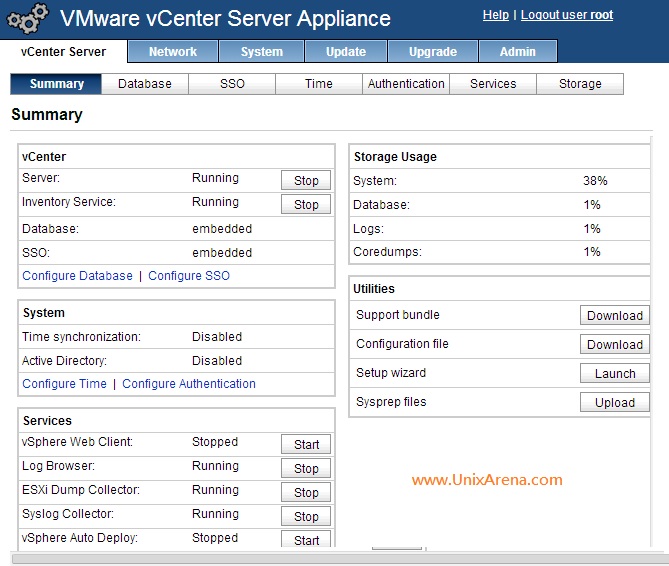
Task: Open the Network main tab
Action: [173, 52]
